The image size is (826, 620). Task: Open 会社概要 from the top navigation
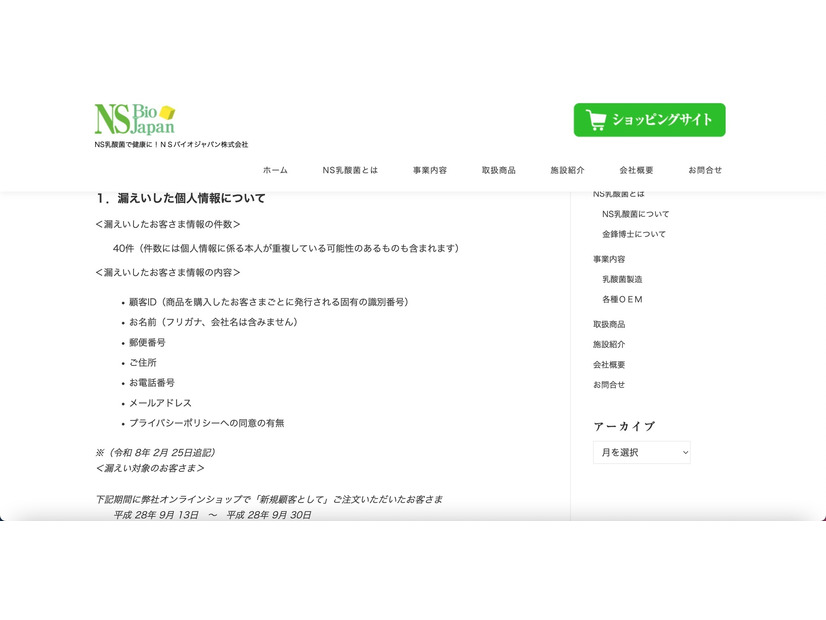tap(636, 170)
